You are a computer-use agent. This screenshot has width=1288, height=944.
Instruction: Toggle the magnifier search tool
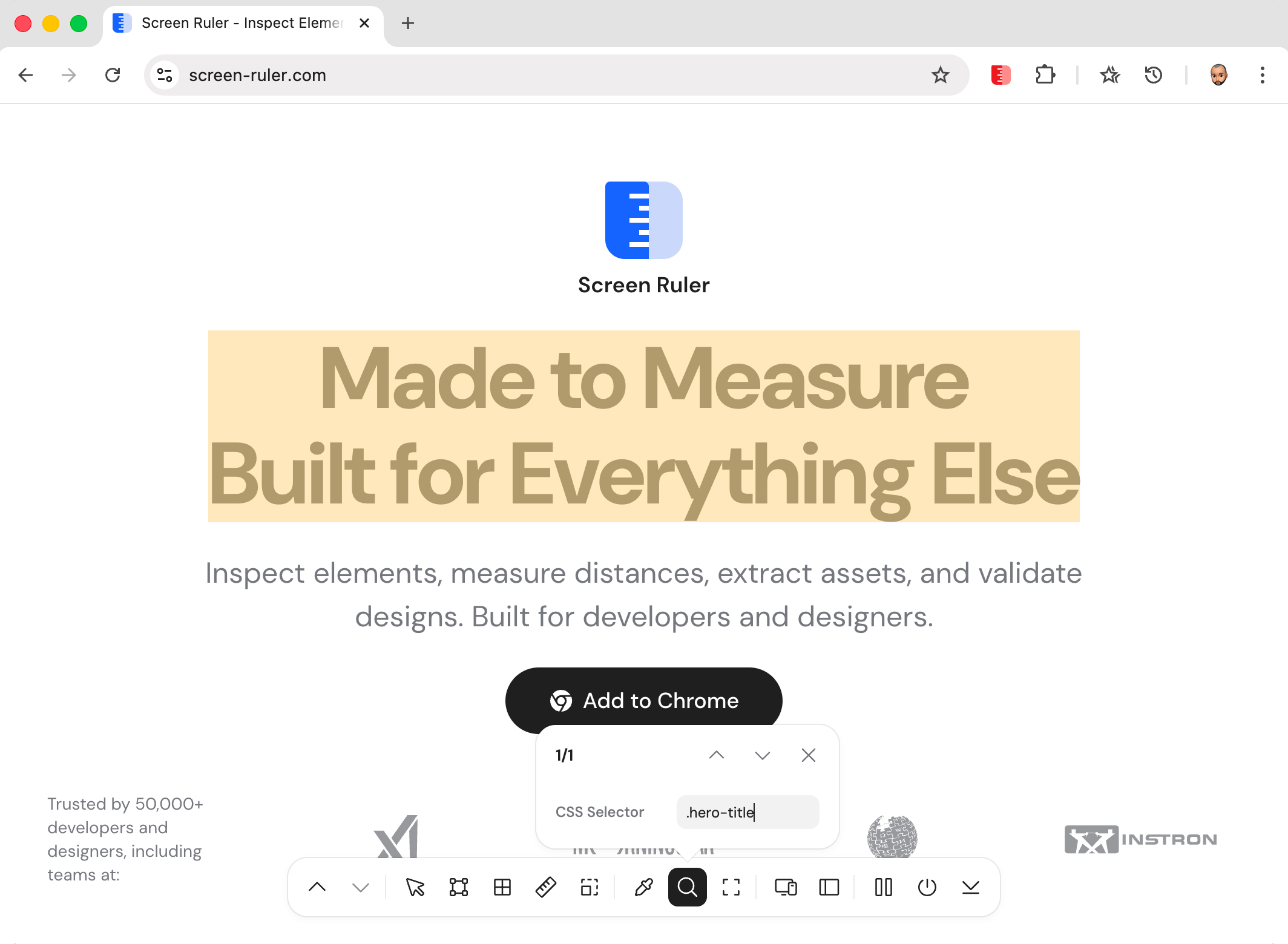click(x=687, y=887)
